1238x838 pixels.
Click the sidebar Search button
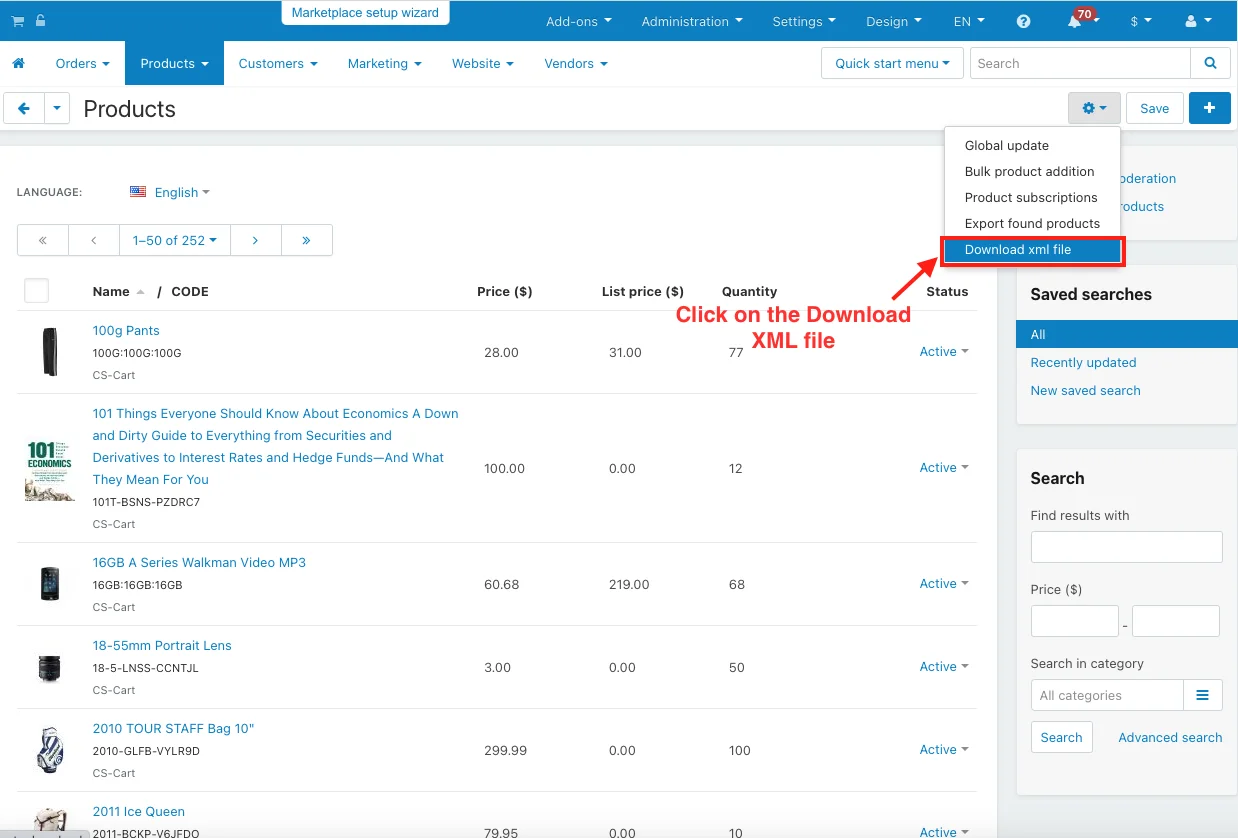pos(1061,737)
